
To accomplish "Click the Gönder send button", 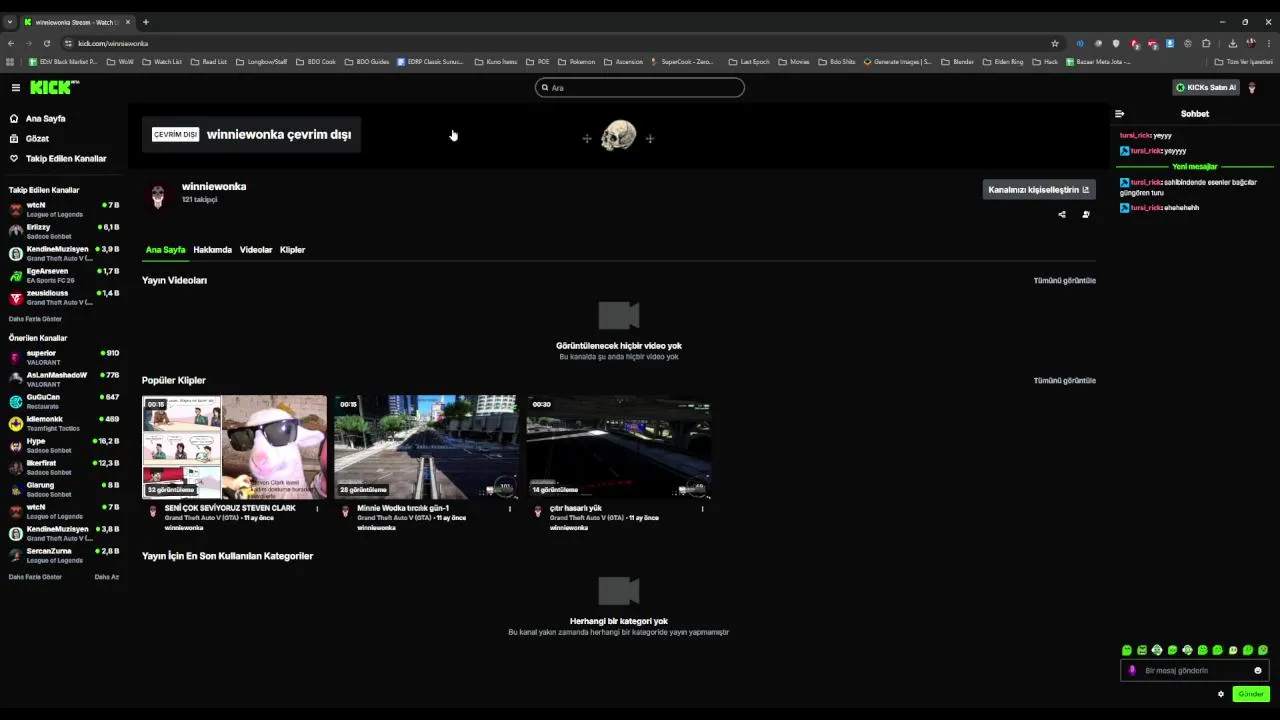I will (1251, 694).
